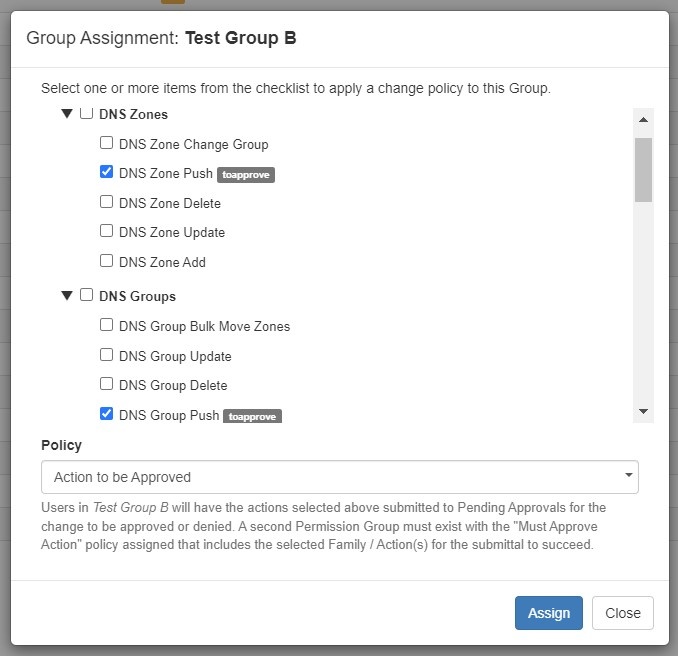The height and width of the screenshot is (656, 678).
Task: Click the checklist vertical scrollbar thumb
Action: click(643, 170)
